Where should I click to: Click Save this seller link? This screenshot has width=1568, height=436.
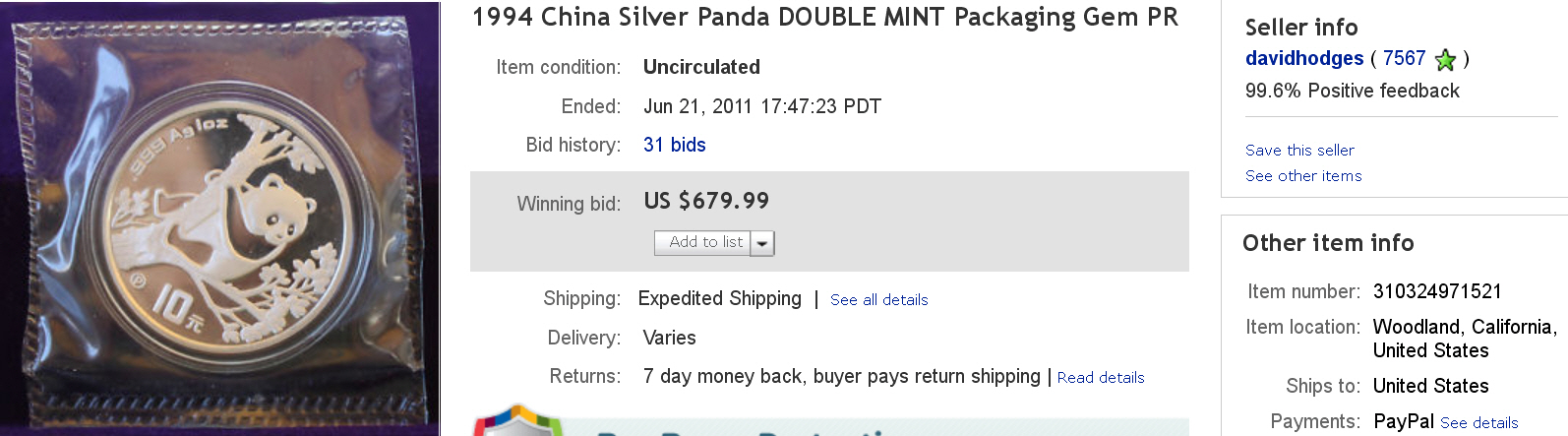pyautogui.click(x=1299, y=151)
